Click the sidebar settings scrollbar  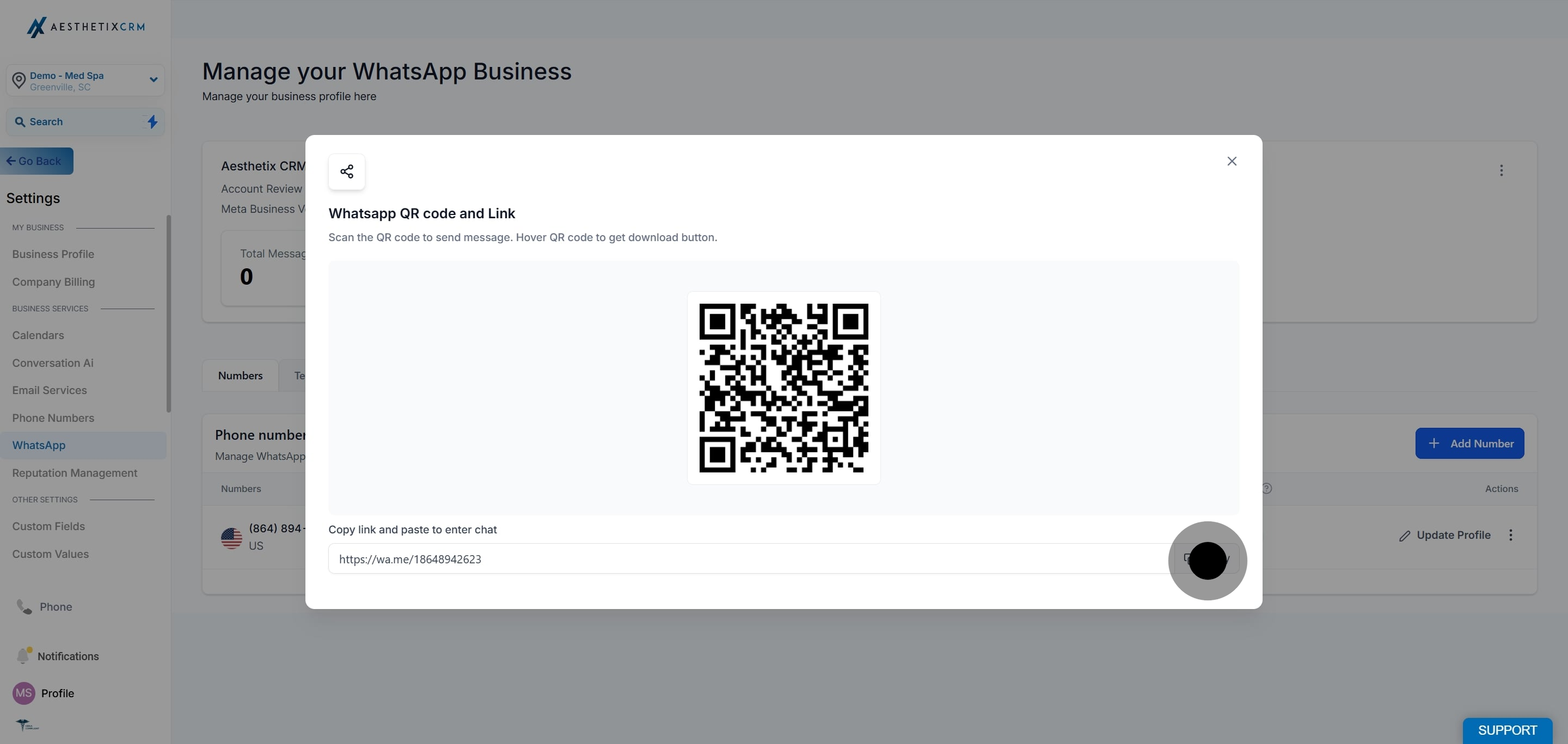(x=169, y=313)
